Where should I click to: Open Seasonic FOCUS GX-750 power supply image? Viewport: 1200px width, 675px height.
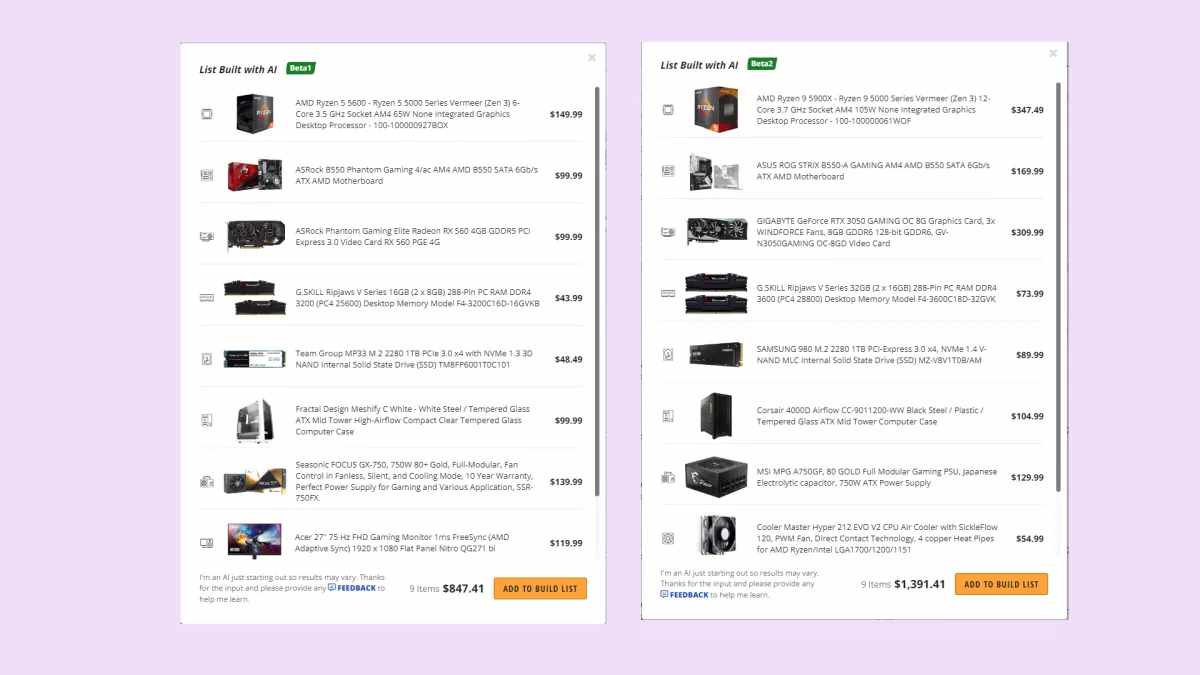click(x=255, y=482)
